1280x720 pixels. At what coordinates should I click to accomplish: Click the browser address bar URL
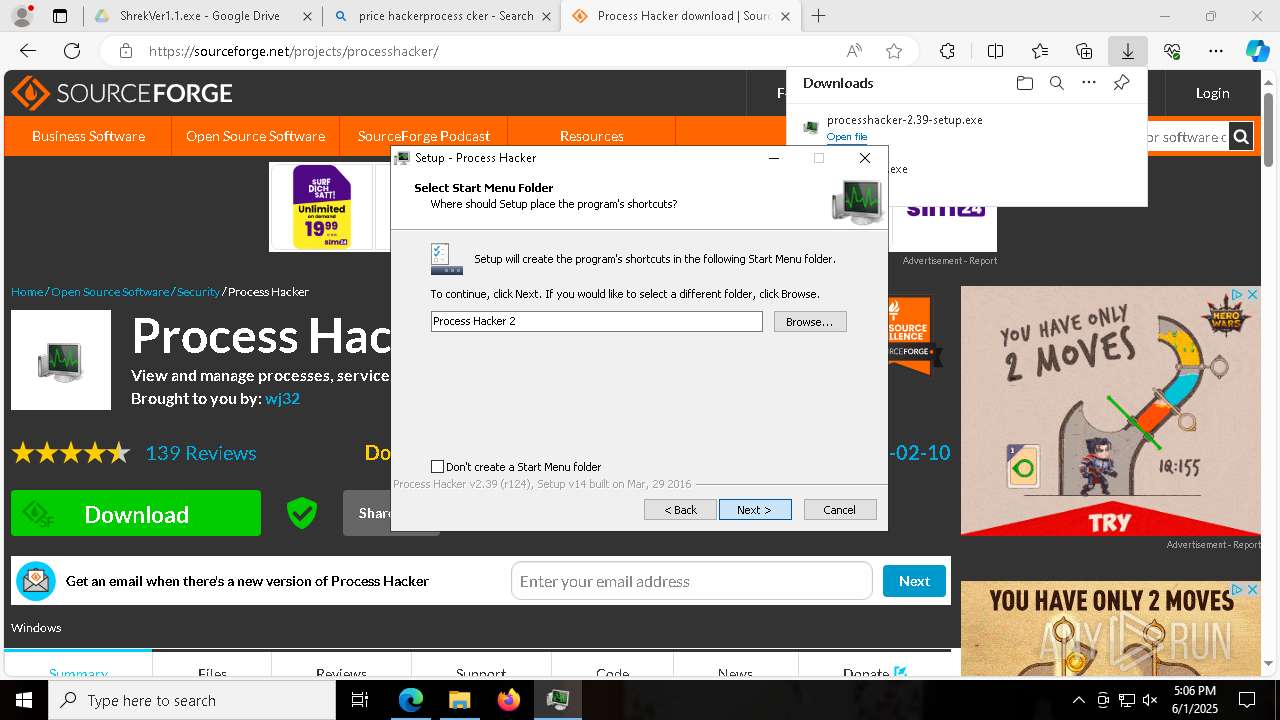[x=293, y=51]
